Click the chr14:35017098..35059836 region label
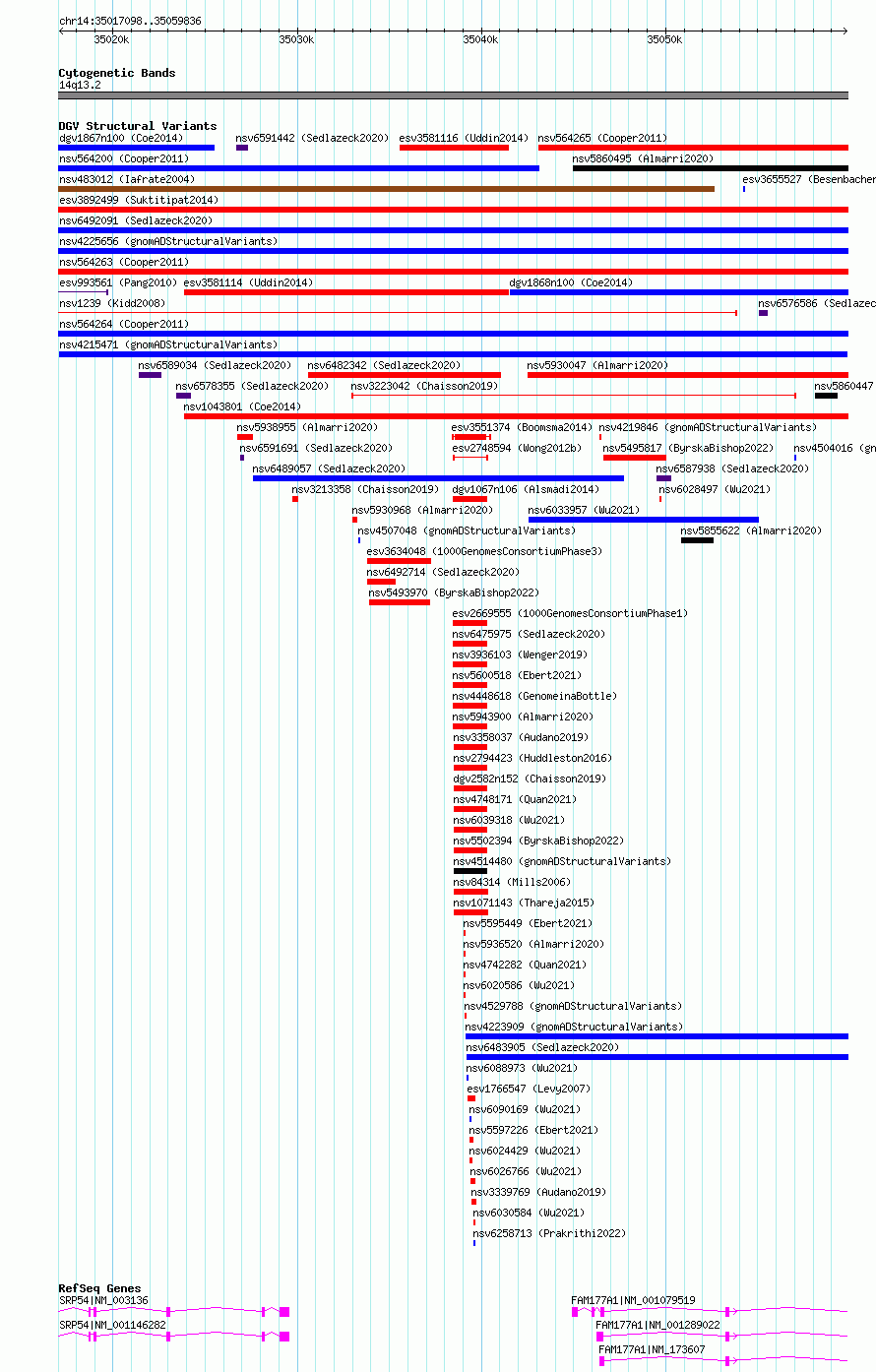 (x=130, y=21)
